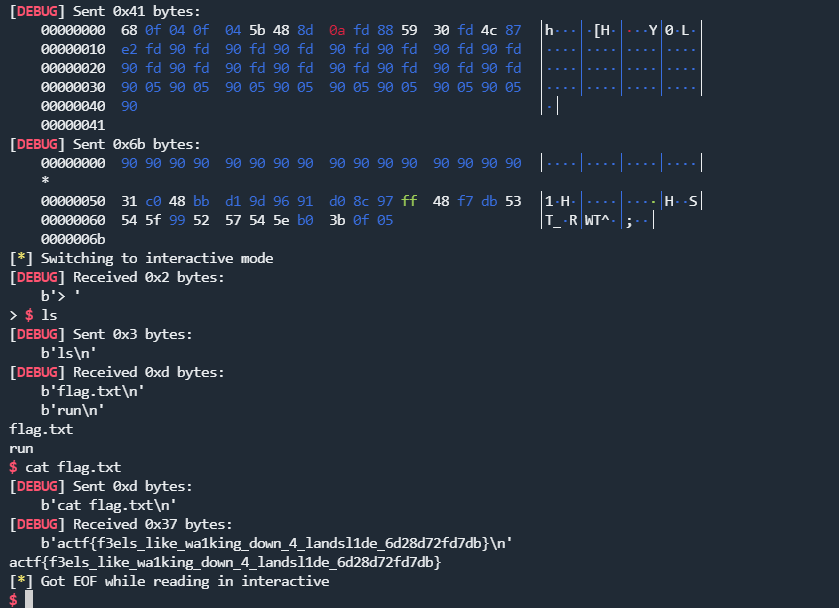Click the green ff byte in hex dump
Screen dimensions: 839x608
pos(409,201)
